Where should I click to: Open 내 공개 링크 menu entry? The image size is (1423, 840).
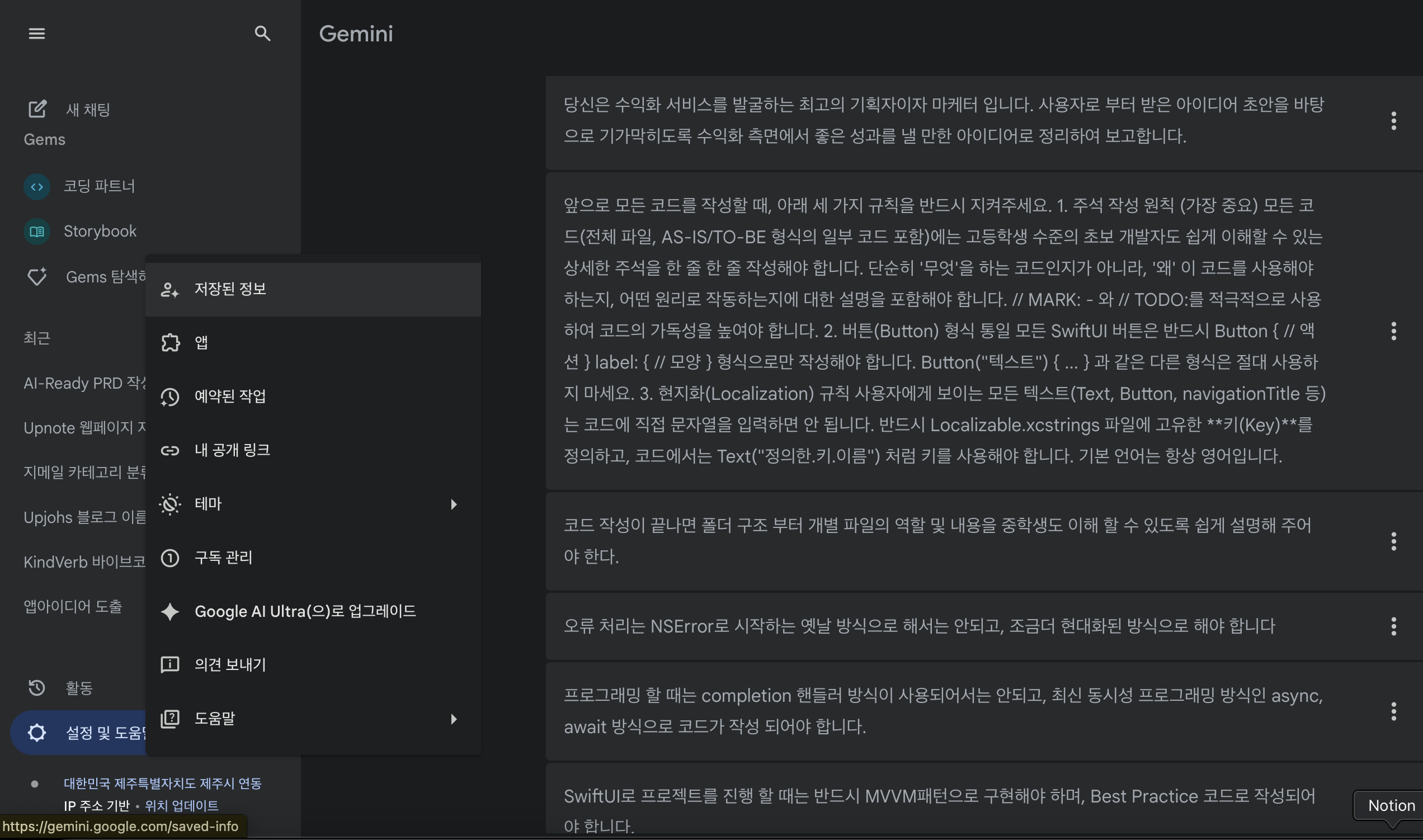point(232,450)
